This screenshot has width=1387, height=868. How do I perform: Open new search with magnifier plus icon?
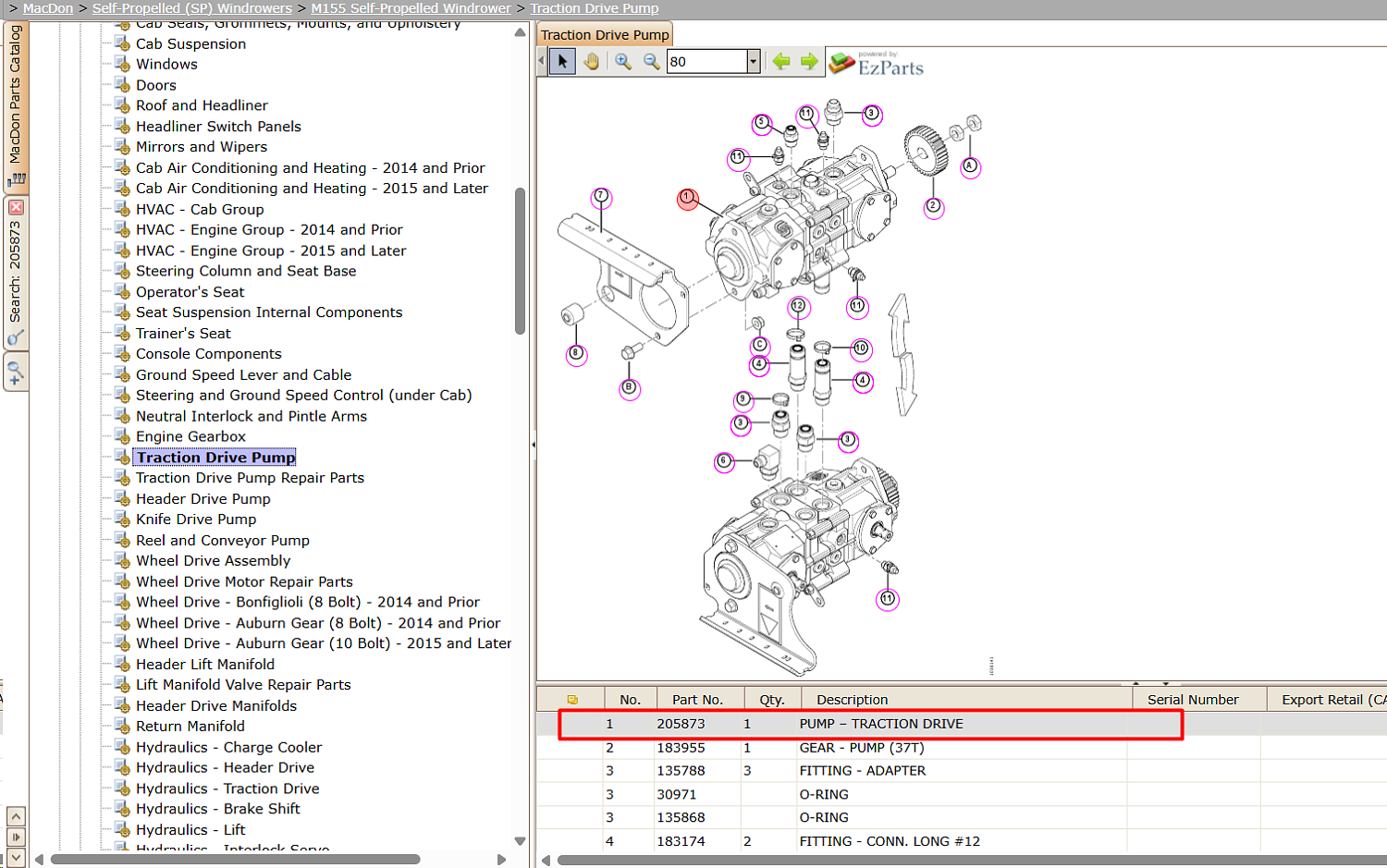point(16,373)
